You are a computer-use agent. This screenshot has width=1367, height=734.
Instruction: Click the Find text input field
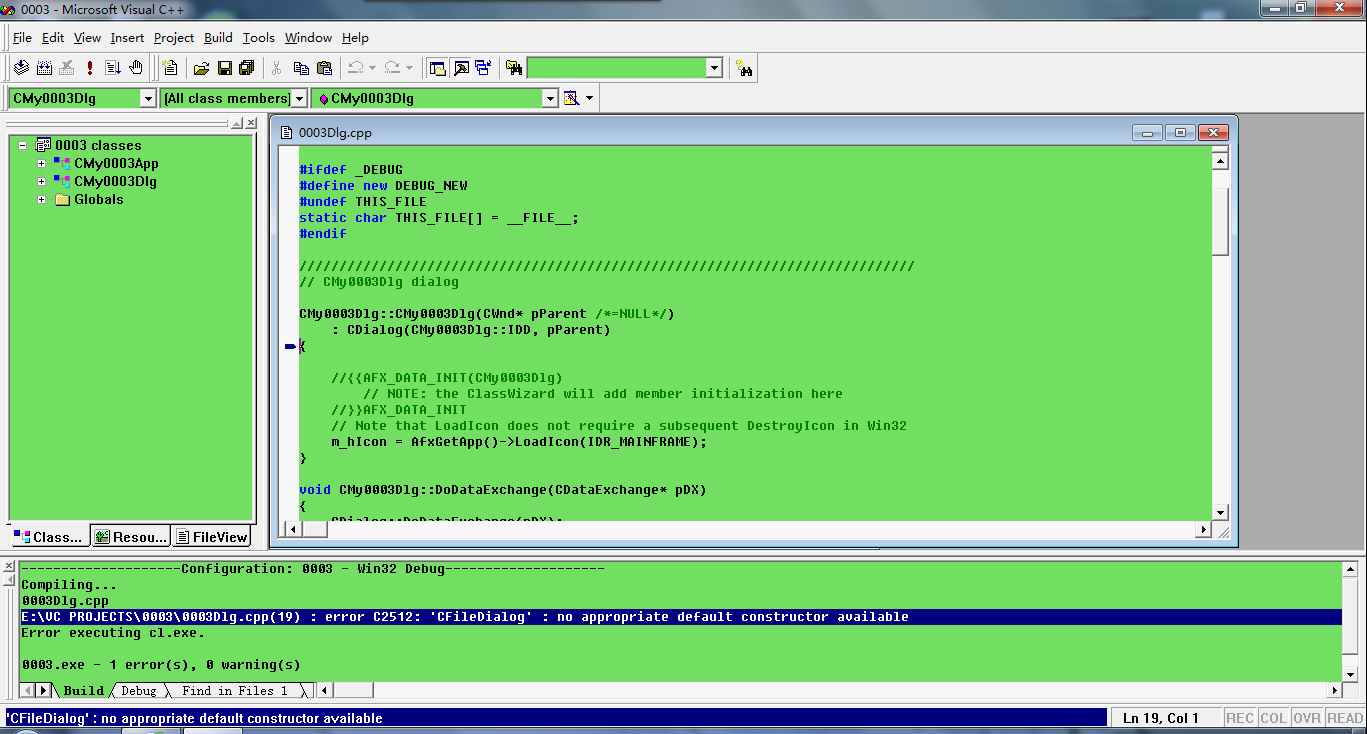pos(616,68)
